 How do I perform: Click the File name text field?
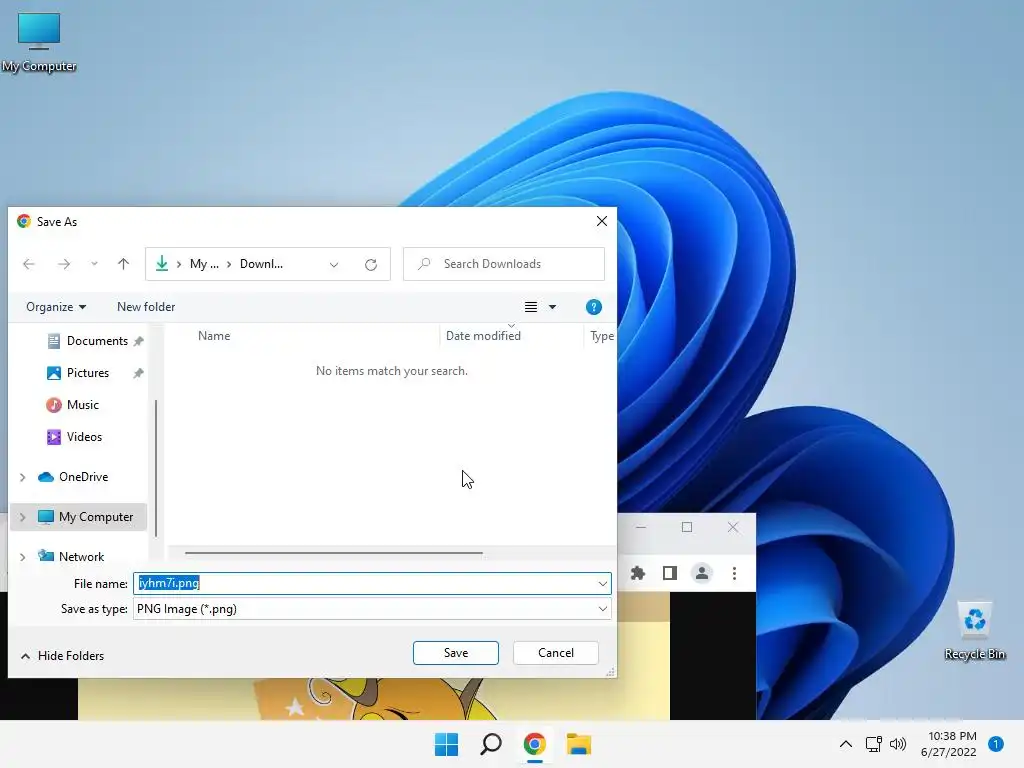tap(372, 583)
